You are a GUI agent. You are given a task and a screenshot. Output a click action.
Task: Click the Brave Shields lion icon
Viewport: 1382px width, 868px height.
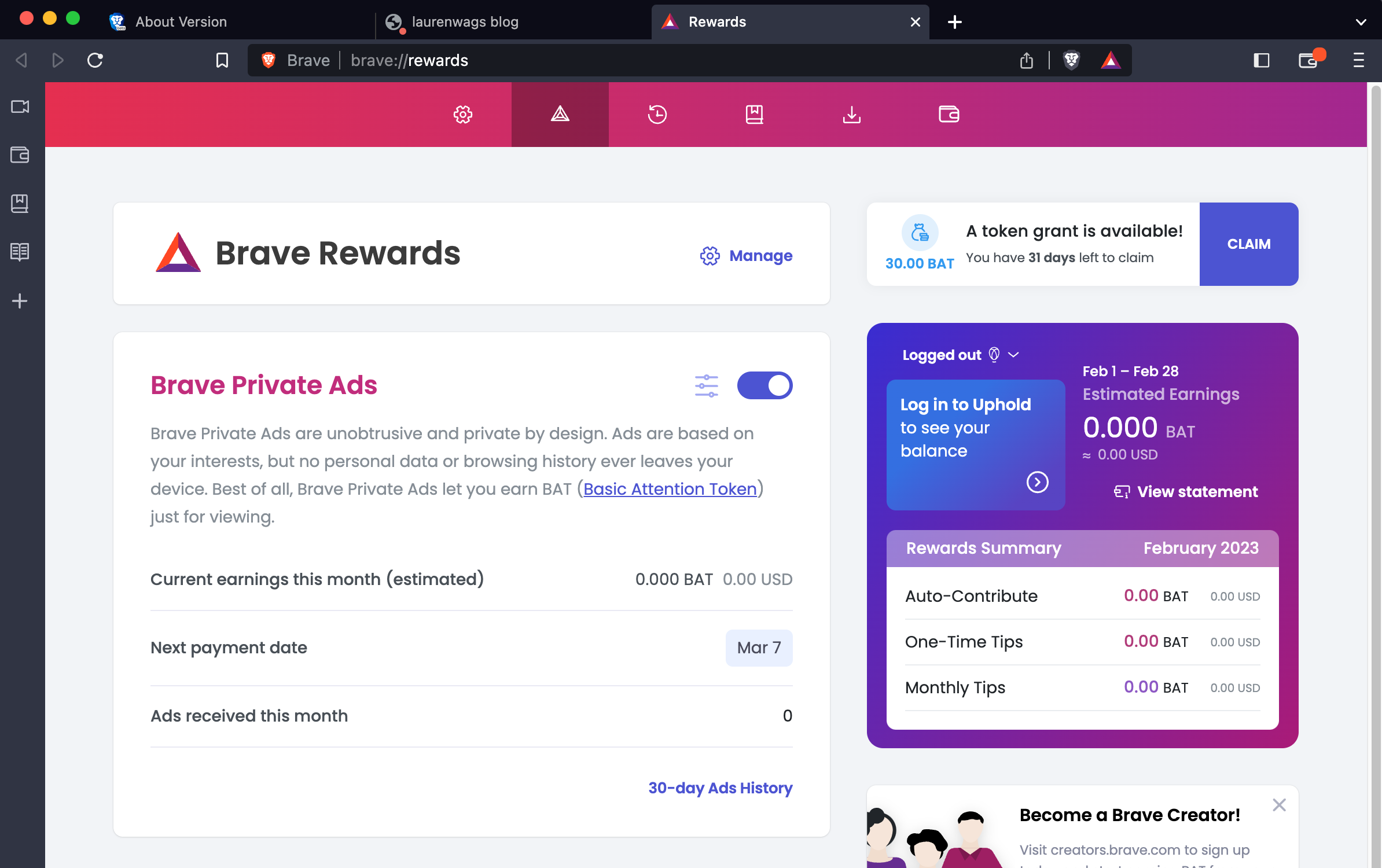(1071, 60)
